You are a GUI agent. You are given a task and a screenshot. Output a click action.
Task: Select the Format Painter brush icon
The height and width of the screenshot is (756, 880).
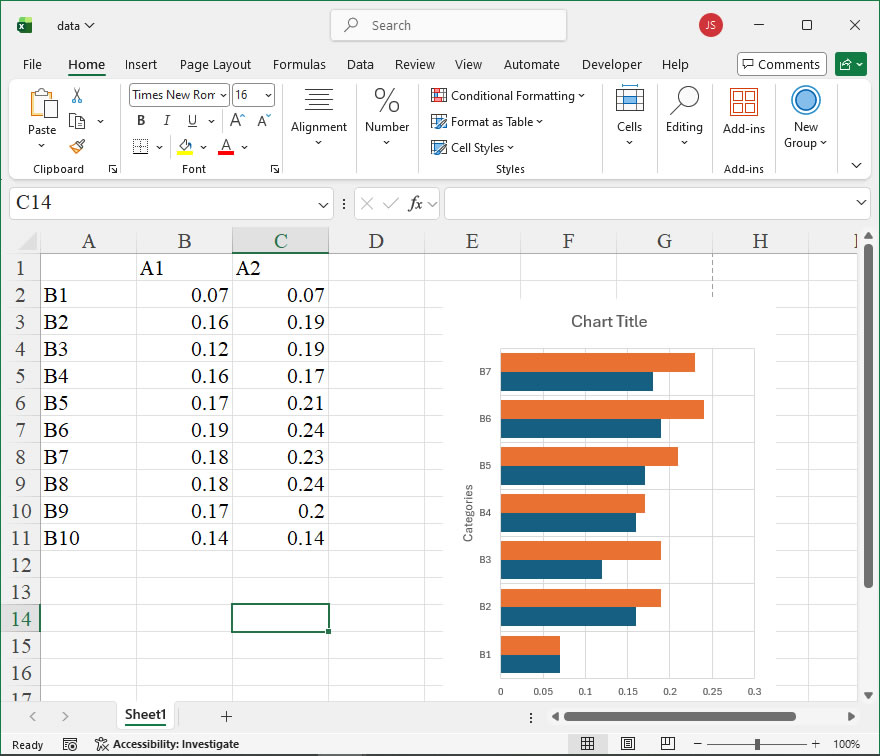(77, 146)
